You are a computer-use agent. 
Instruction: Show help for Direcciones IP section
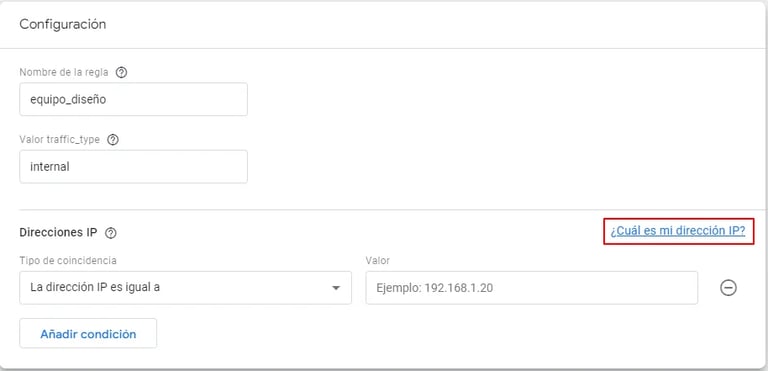pyautogui.click(x=111, y=233)
